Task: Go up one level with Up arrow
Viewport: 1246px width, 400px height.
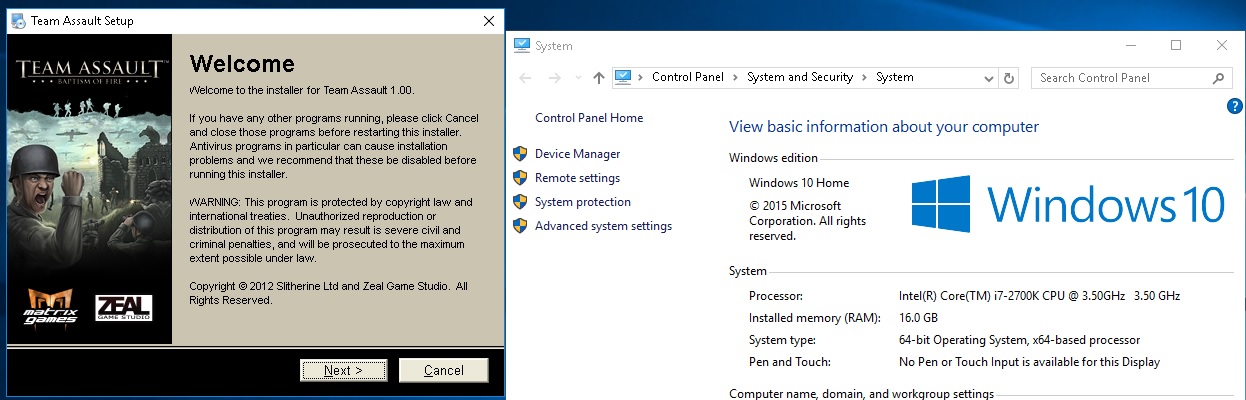Action: 599,78
